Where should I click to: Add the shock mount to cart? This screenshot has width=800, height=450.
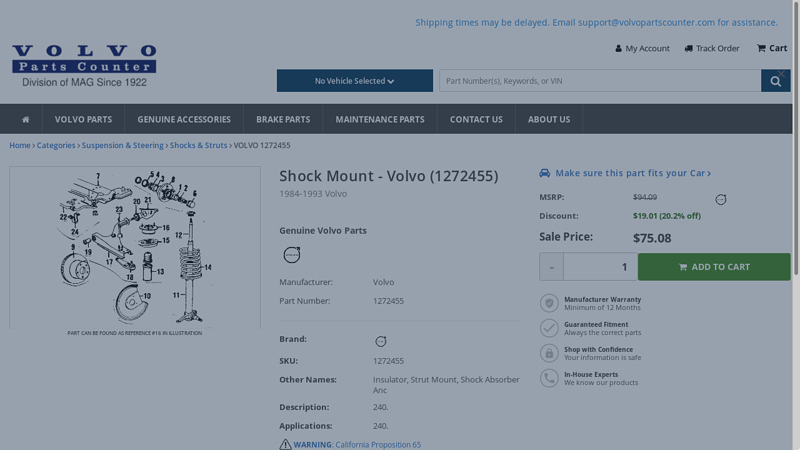click(x=714, y=267)
